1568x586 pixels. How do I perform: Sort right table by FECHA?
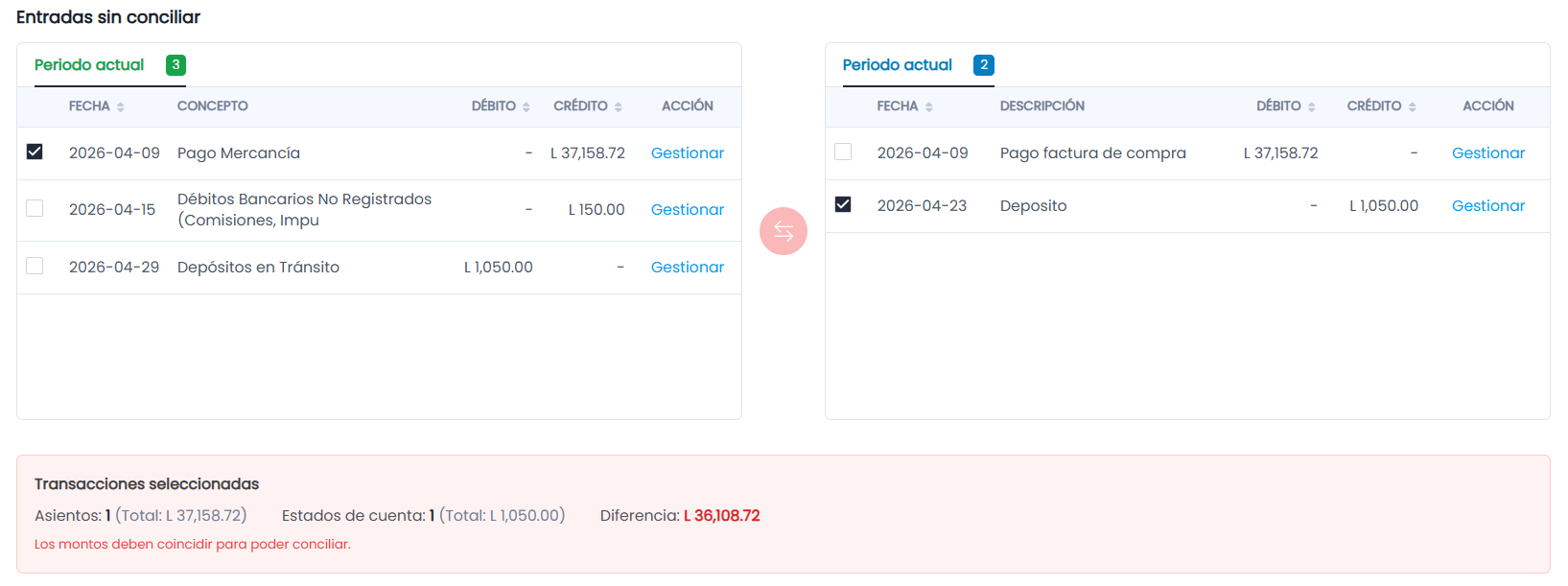(905, 106)
